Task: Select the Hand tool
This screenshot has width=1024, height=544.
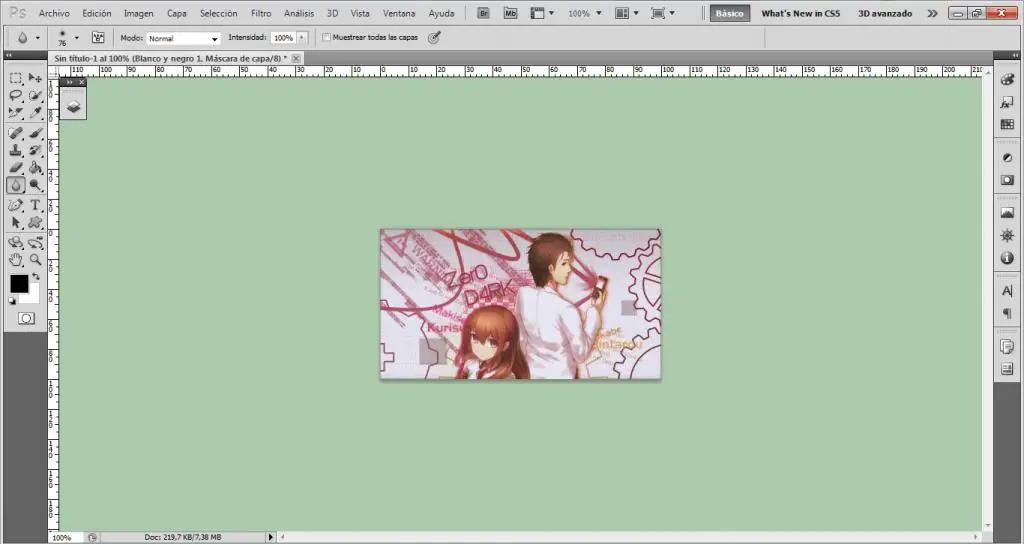Action: pyautogui.click(x=16, y=260)
